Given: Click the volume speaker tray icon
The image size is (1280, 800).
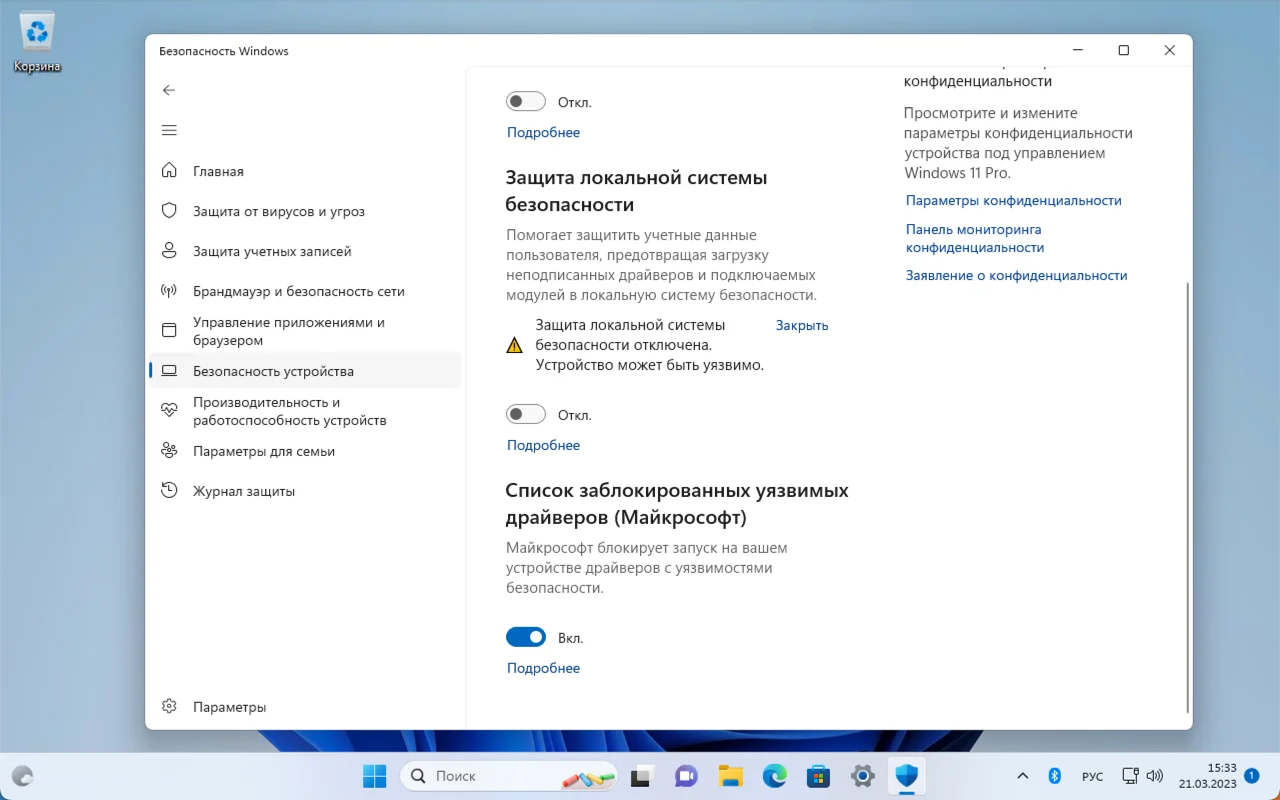Looking at the screenshot, I should [x=1155, y=776].
